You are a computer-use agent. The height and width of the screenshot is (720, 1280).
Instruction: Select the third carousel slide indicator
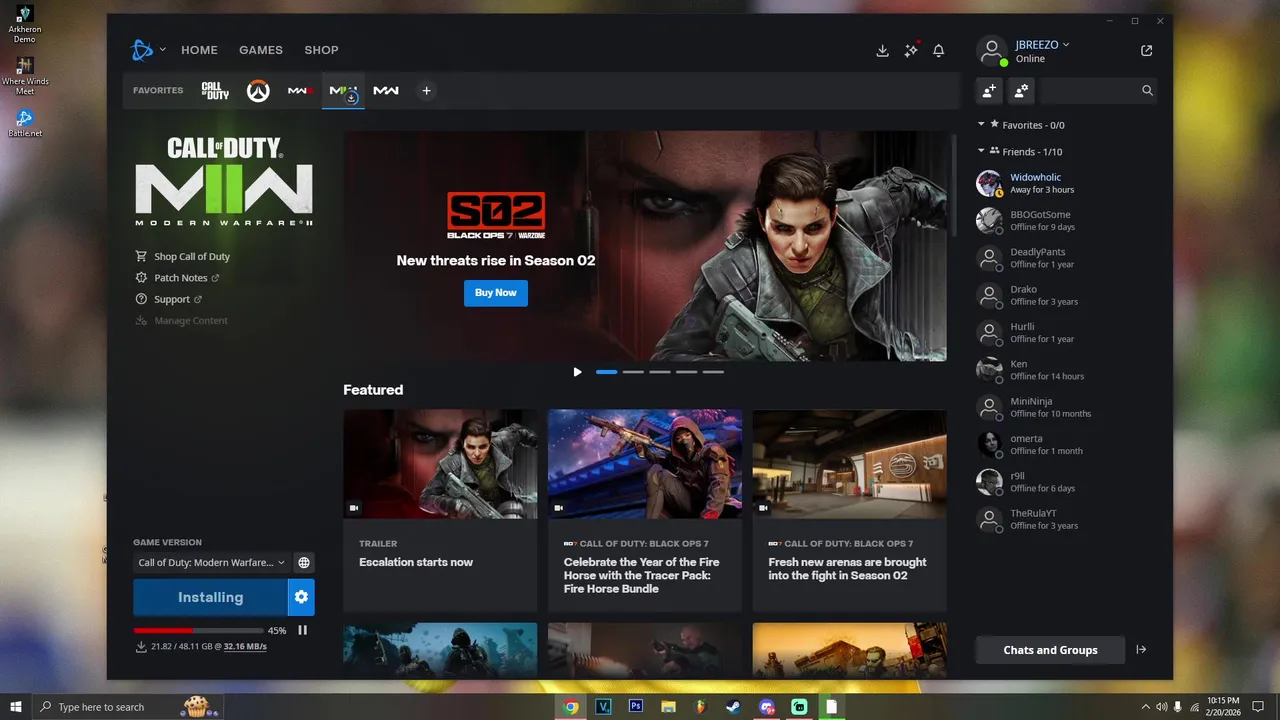click(x=660, y=372)
